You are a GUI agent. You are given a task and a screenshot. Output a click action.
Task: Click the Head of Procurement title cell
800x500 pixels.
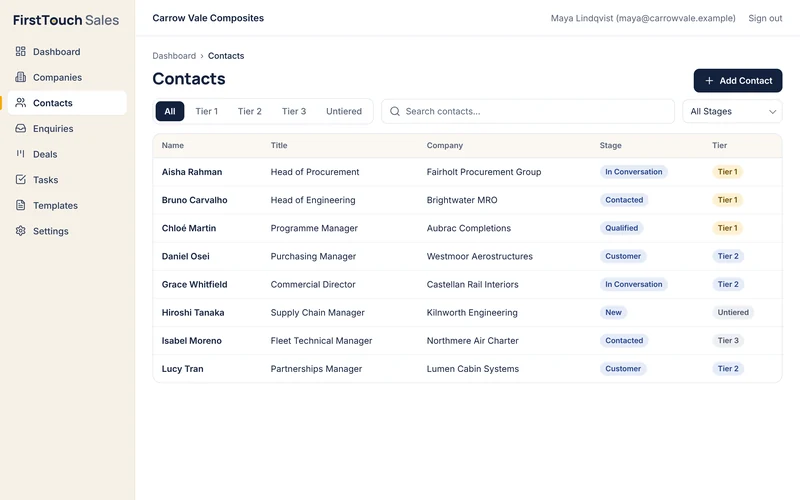tap(315, 172)
